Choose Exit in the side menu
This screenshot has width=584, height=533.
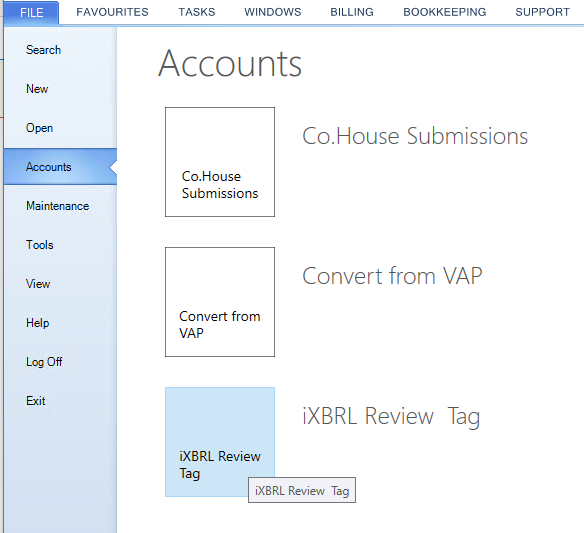tap(60, 401)
